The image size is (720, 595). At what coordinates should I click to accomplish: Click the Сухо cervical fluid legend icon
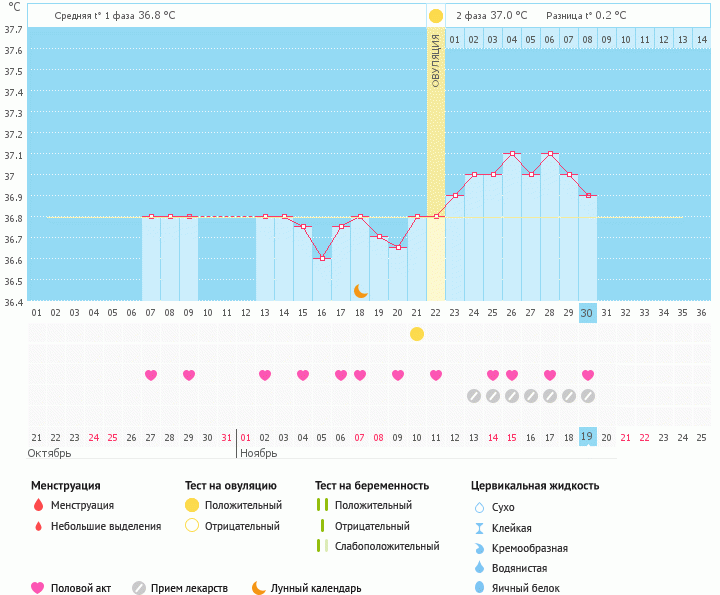(x=479, y=508)
